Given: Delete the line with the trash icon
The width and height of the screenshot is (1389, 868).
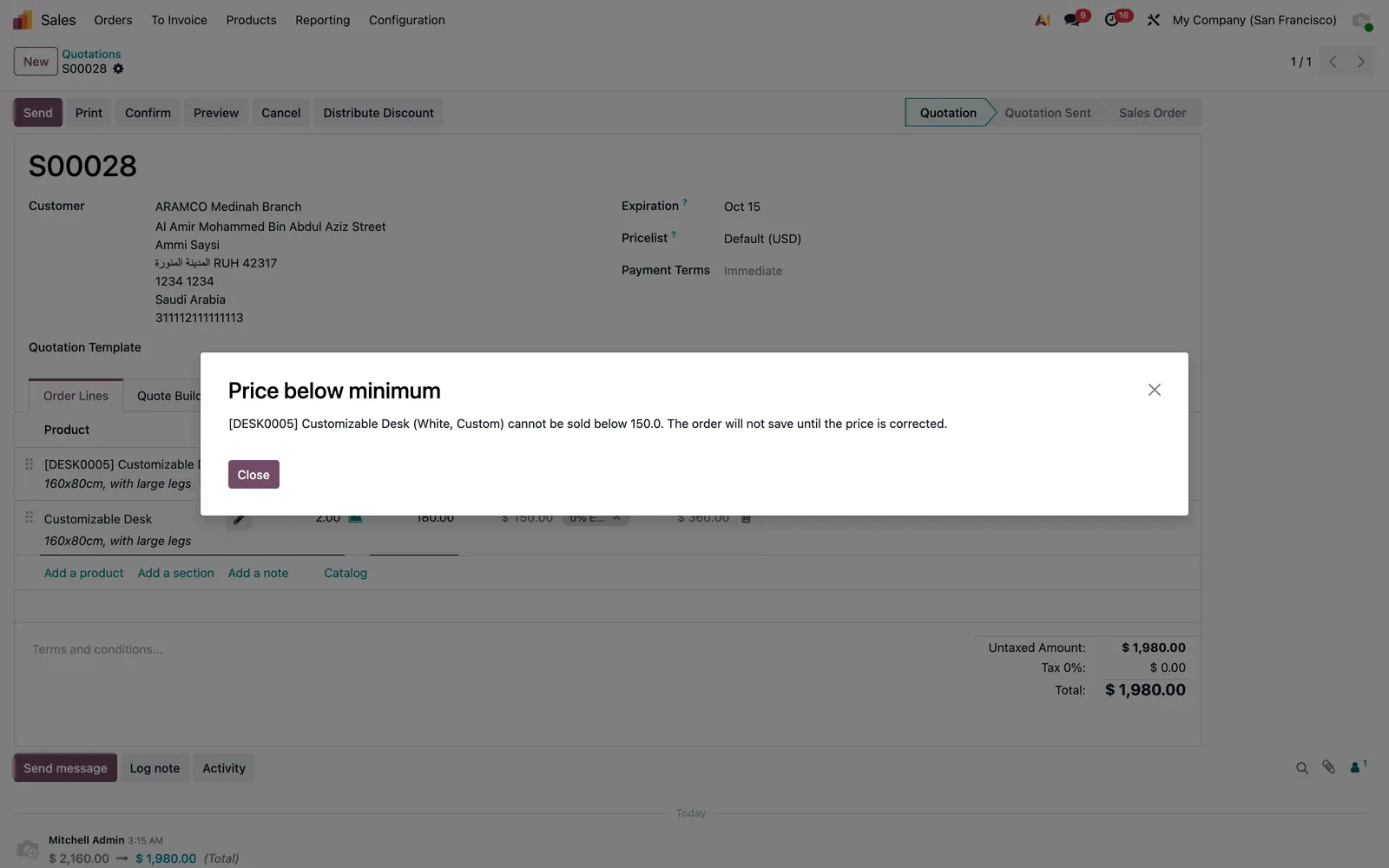Looking at the screenshot, I should [x=746, y=518].
